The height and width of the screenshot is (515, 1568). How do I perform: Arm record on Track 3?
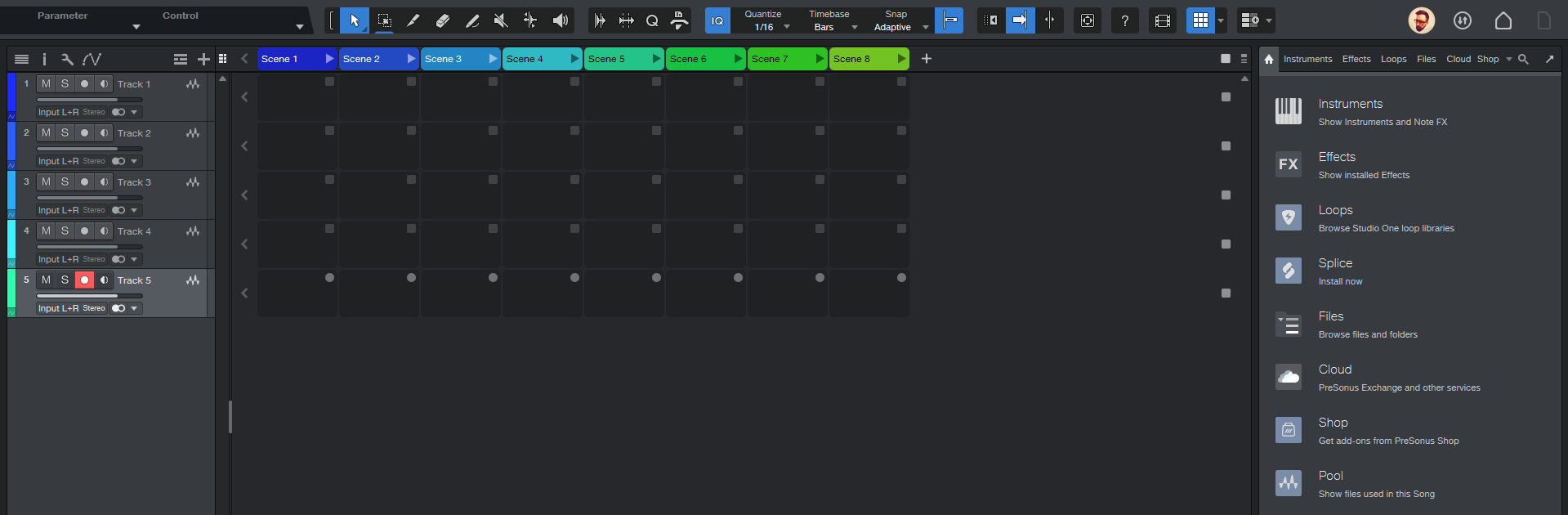click(x=84, y=181)
